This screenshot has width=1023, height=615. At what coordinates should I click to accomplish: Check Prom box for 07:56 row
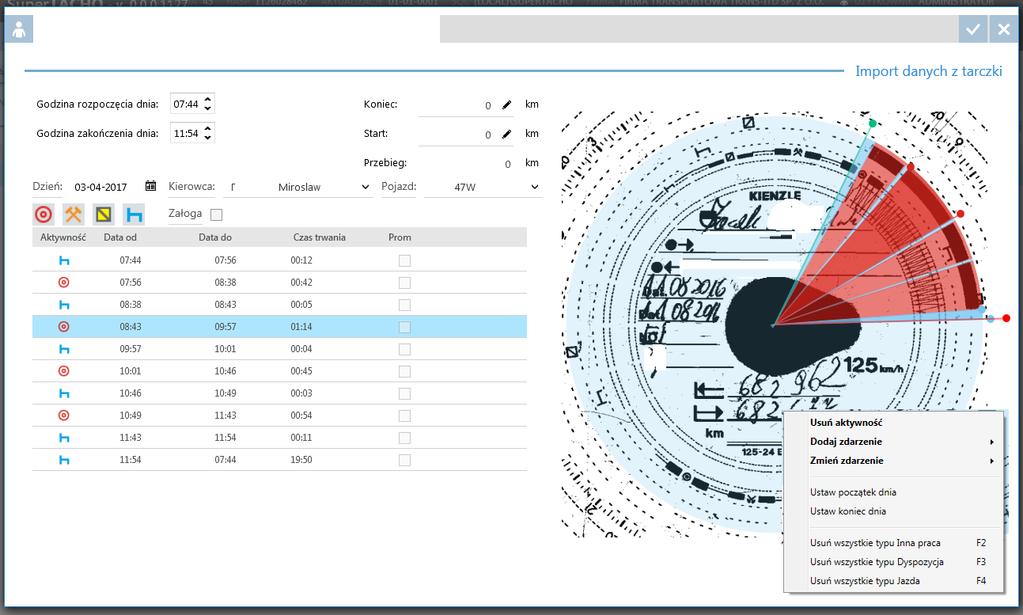pyautogui.click(x=405, y=283)
